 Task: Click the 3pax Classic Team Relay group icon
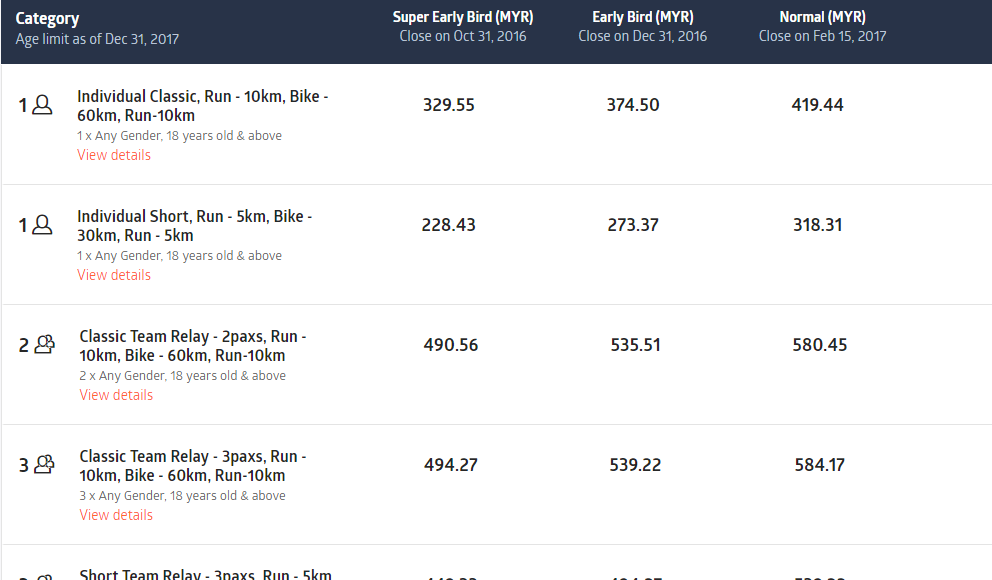[x=44, y=465]
